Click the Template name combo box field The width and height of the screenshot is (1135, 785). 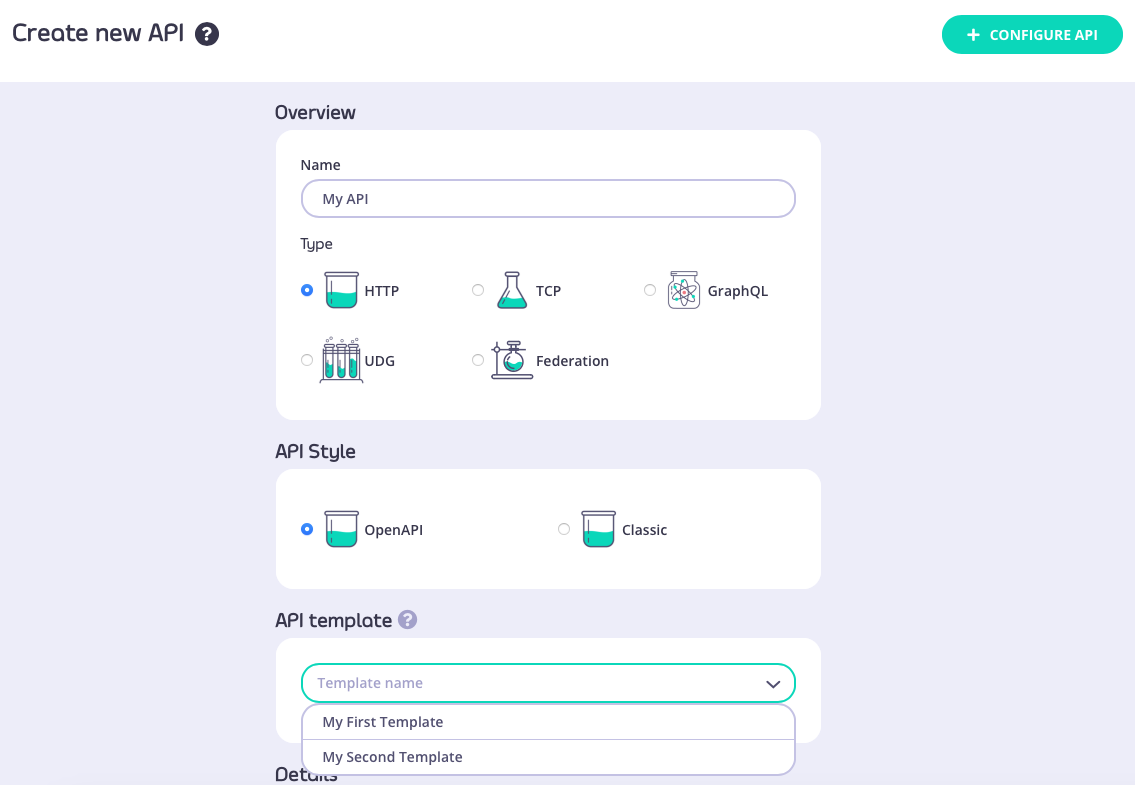(530, 683)
